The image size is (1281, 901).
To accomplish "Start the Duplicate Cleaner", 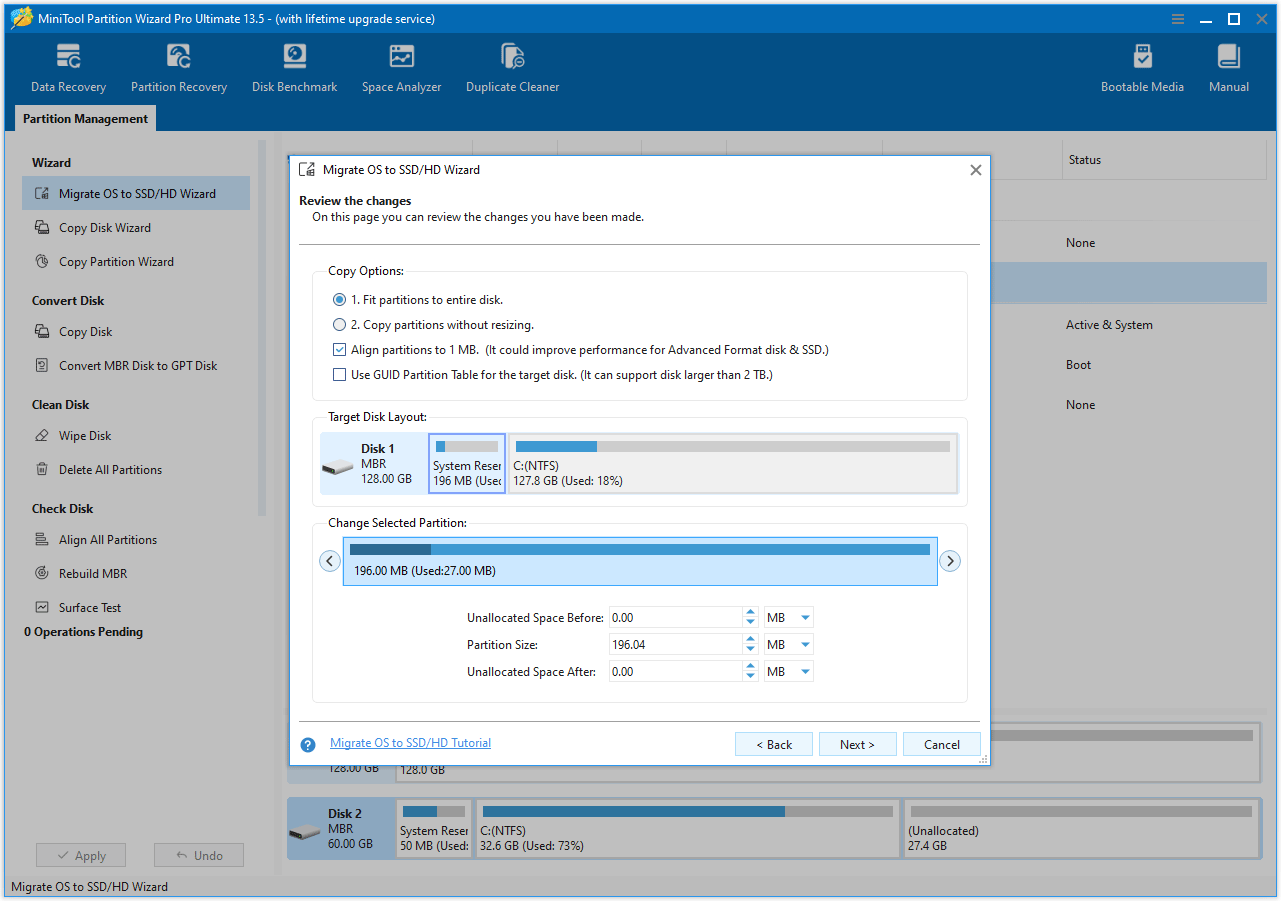I will click(512, 66).
